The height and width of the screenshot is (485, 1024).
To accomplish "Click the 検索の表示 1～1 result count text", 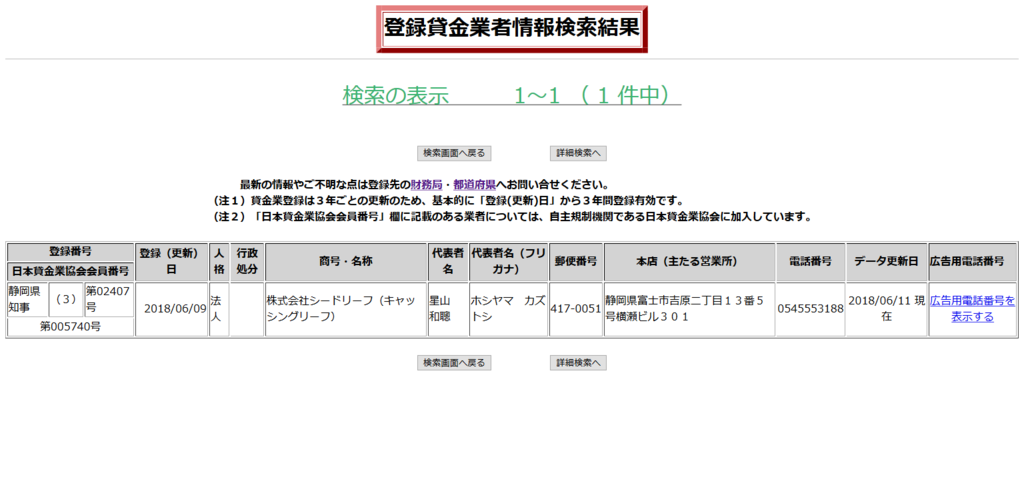I will tap(511, 95).
